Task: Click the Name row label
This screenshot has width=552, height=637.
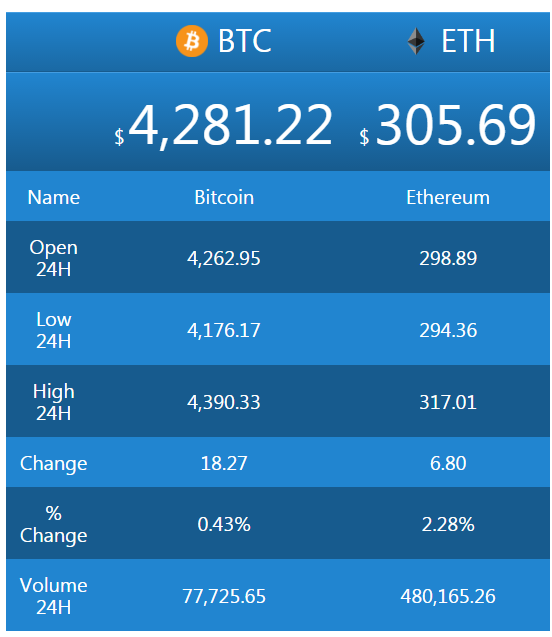Action: tap(54, 197)
